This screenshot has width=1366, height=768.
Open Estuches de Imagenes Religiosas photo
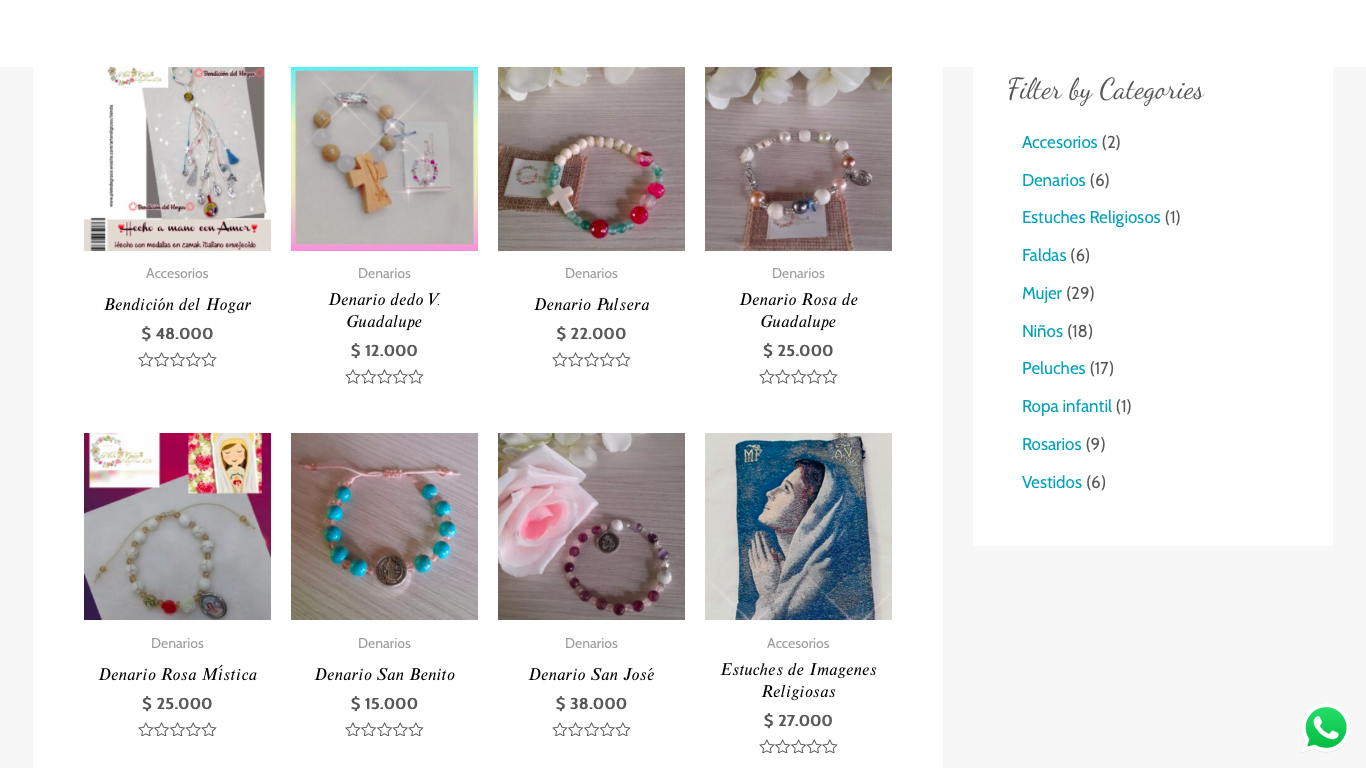[x=798, y=526]
